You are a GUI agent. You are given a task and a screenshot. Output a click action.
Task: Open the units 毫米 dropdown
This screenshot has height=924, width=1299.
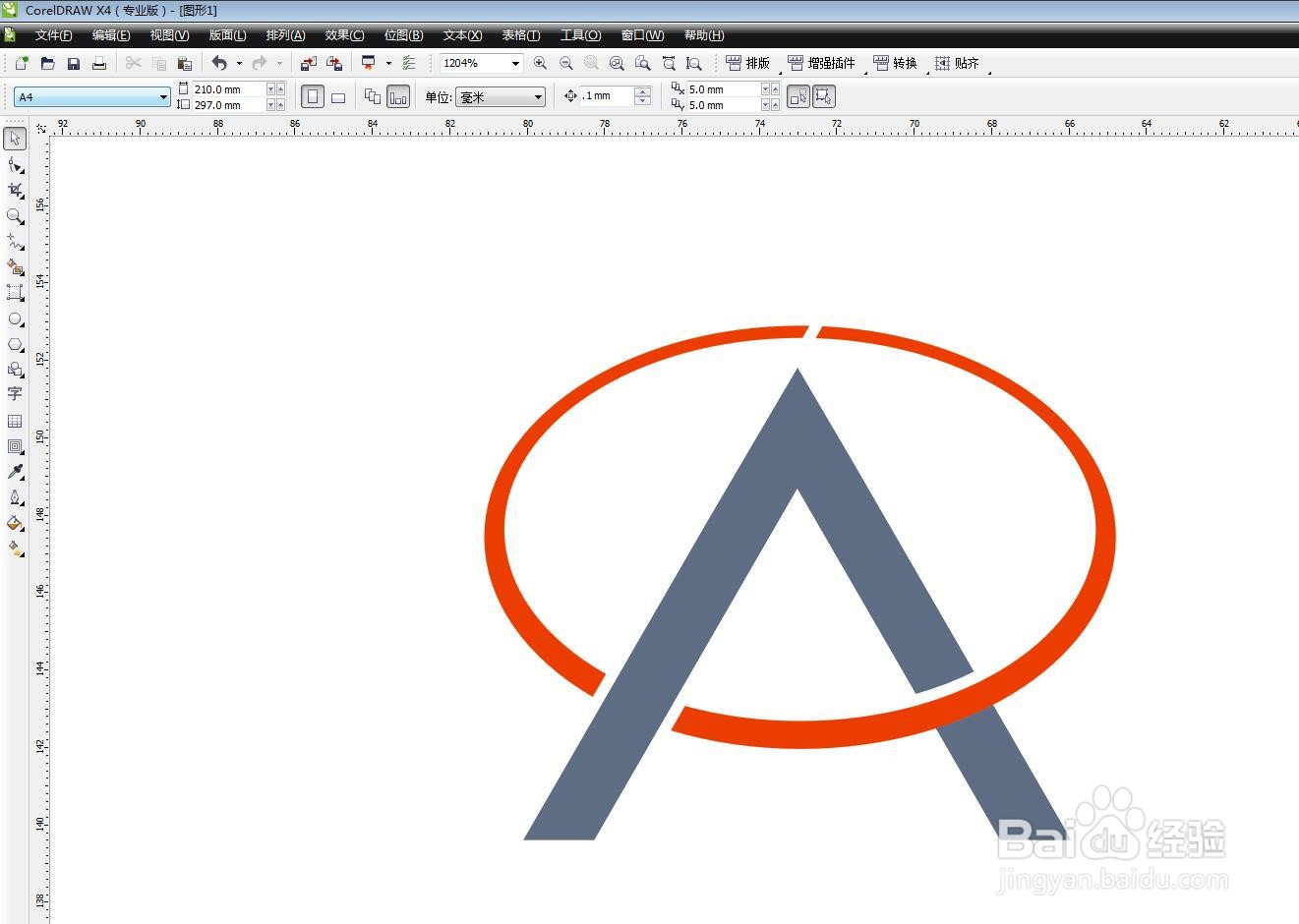pos(538,97)
